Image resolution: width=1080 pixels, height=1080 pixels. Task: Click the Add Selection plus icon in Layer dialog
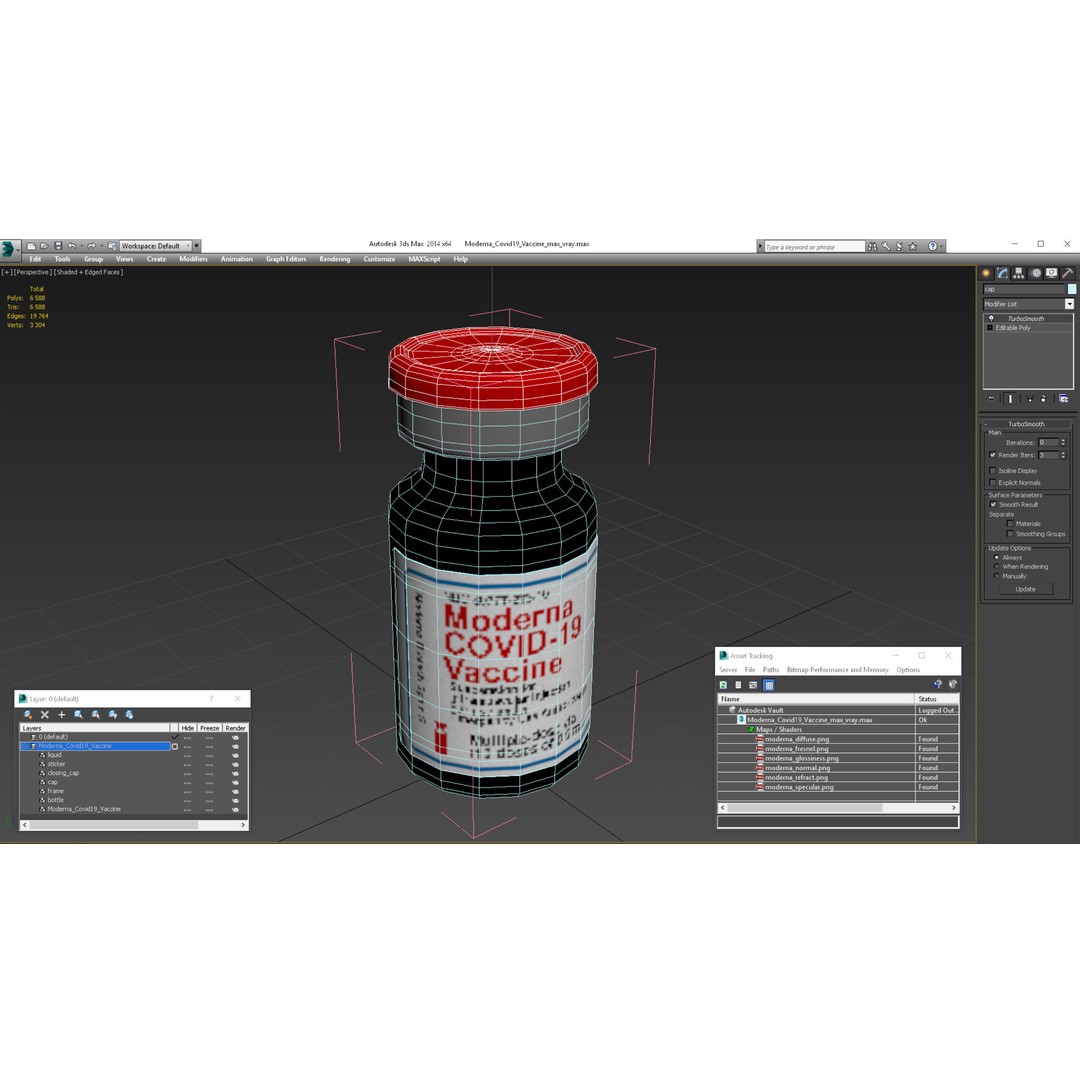point(61,715)
